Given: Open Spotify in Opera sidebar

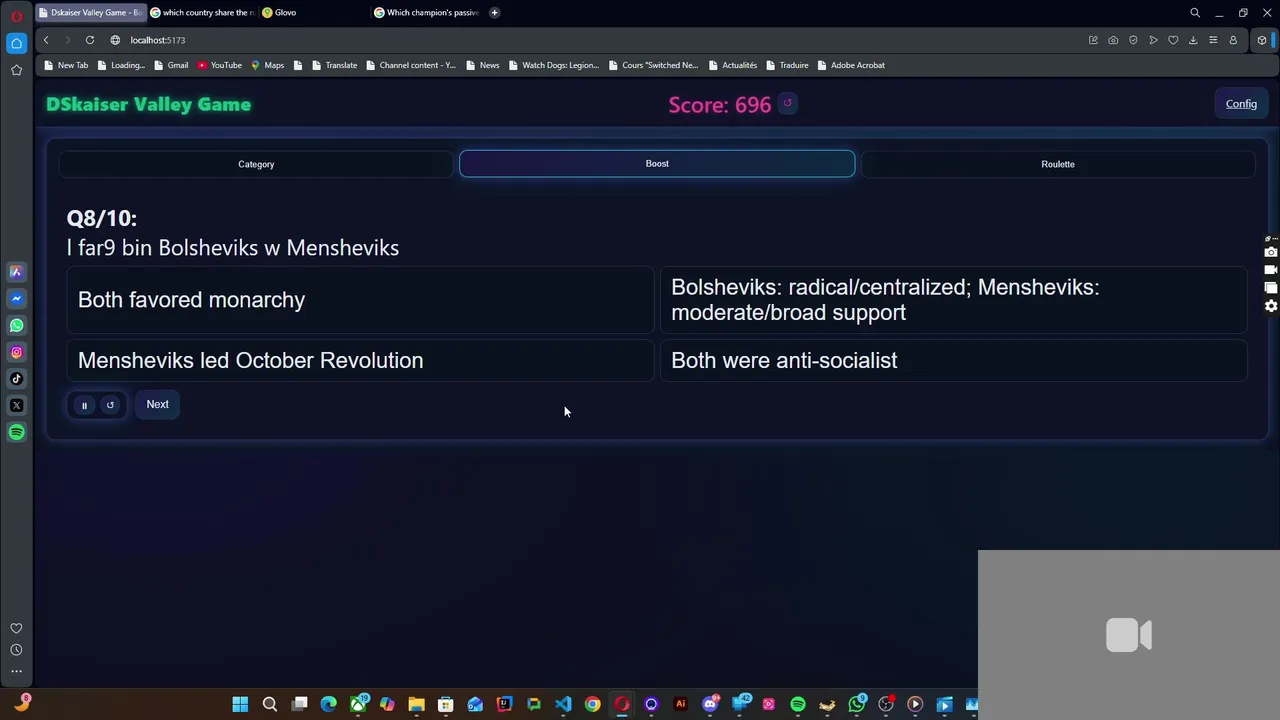Looking at the screenshot, I should [16, 432].
